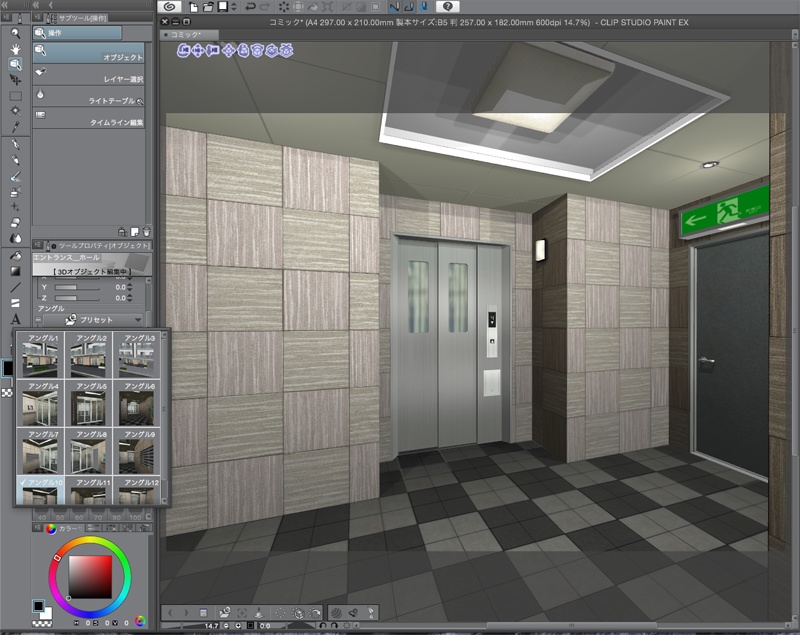Open the Color palette menu
The image size is (800, 635).
pyautogui.click(x=38, y=528)
